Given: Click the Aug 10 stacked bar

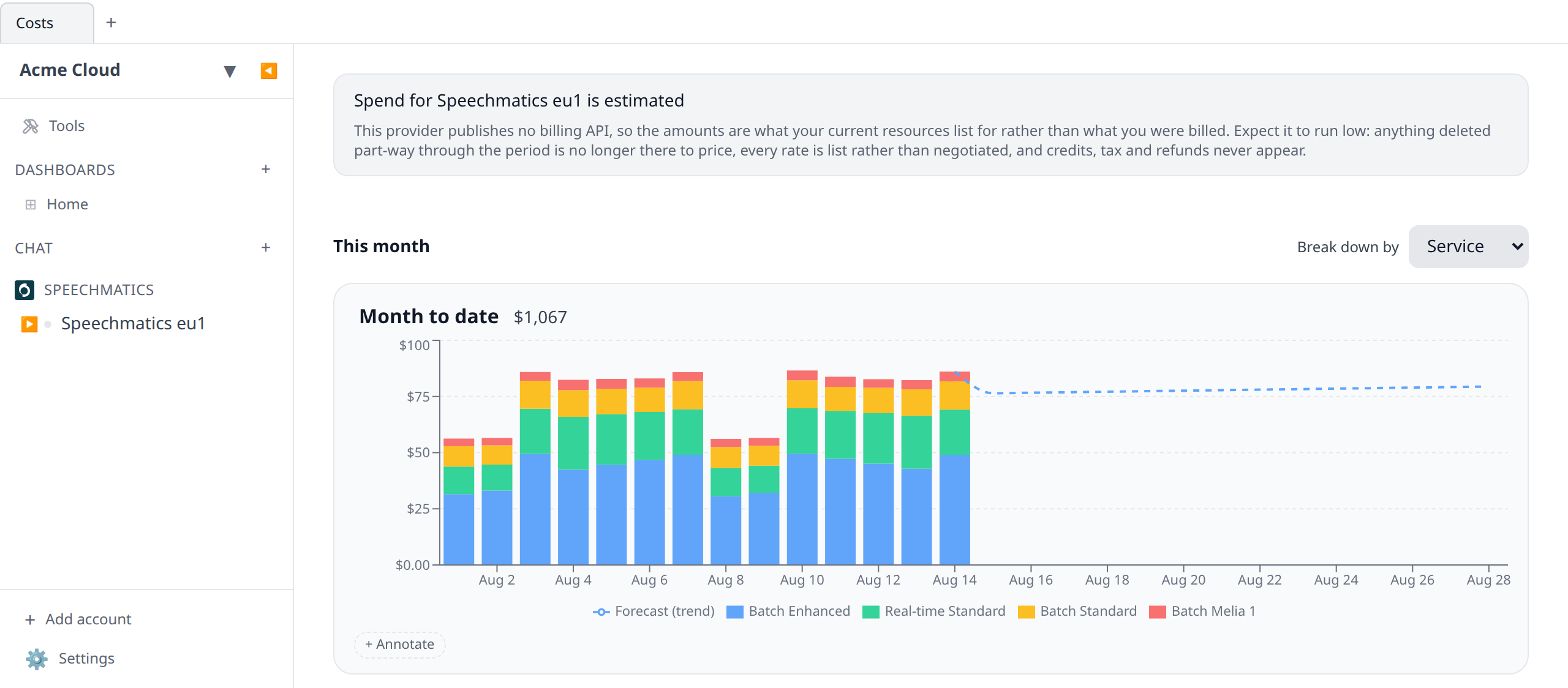Looking at the screenshot, I should pyautogui.click(x=802, y=468).
